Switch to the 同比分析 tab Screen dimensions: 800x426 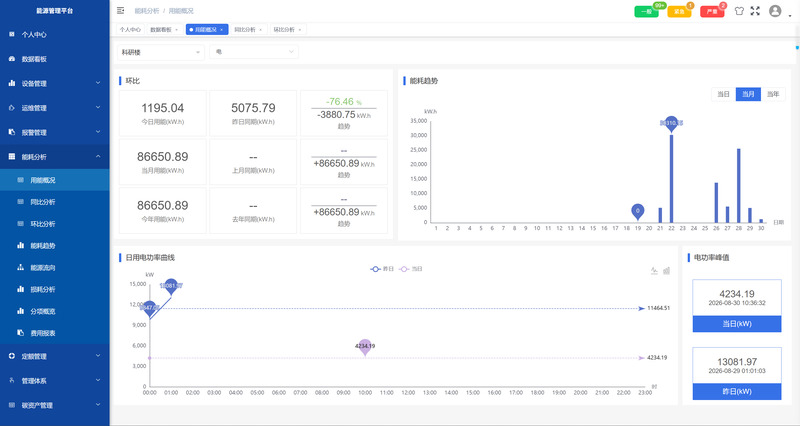pos(247,30)
